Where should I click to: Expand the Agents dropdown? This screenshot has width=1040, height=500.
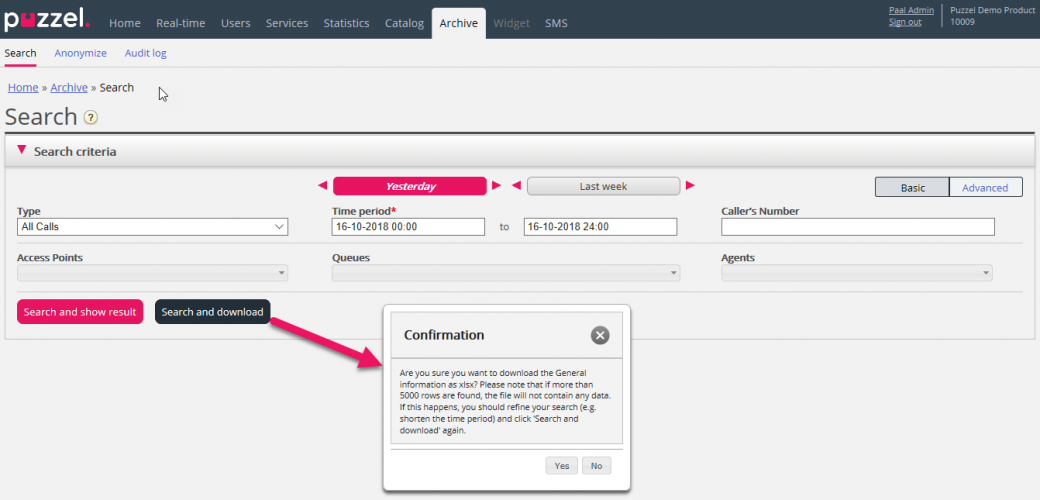coord(856,273)
